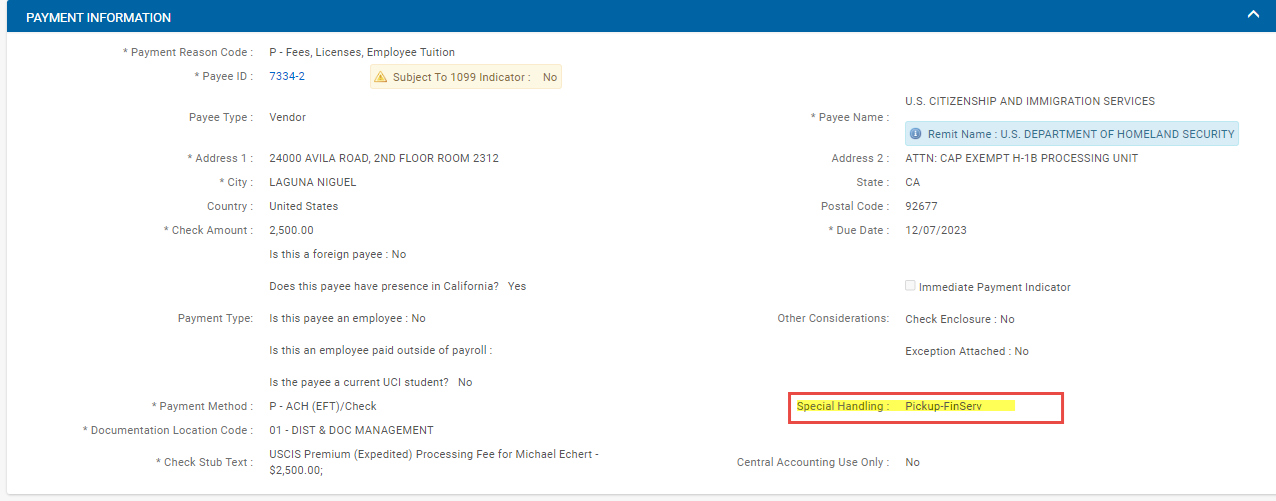Image resolution: width=1276 pixels, height=501 pixels.
Task: Click the Address 2 ATTN: CAP EXEMPT text
Action: (1021, 158)
